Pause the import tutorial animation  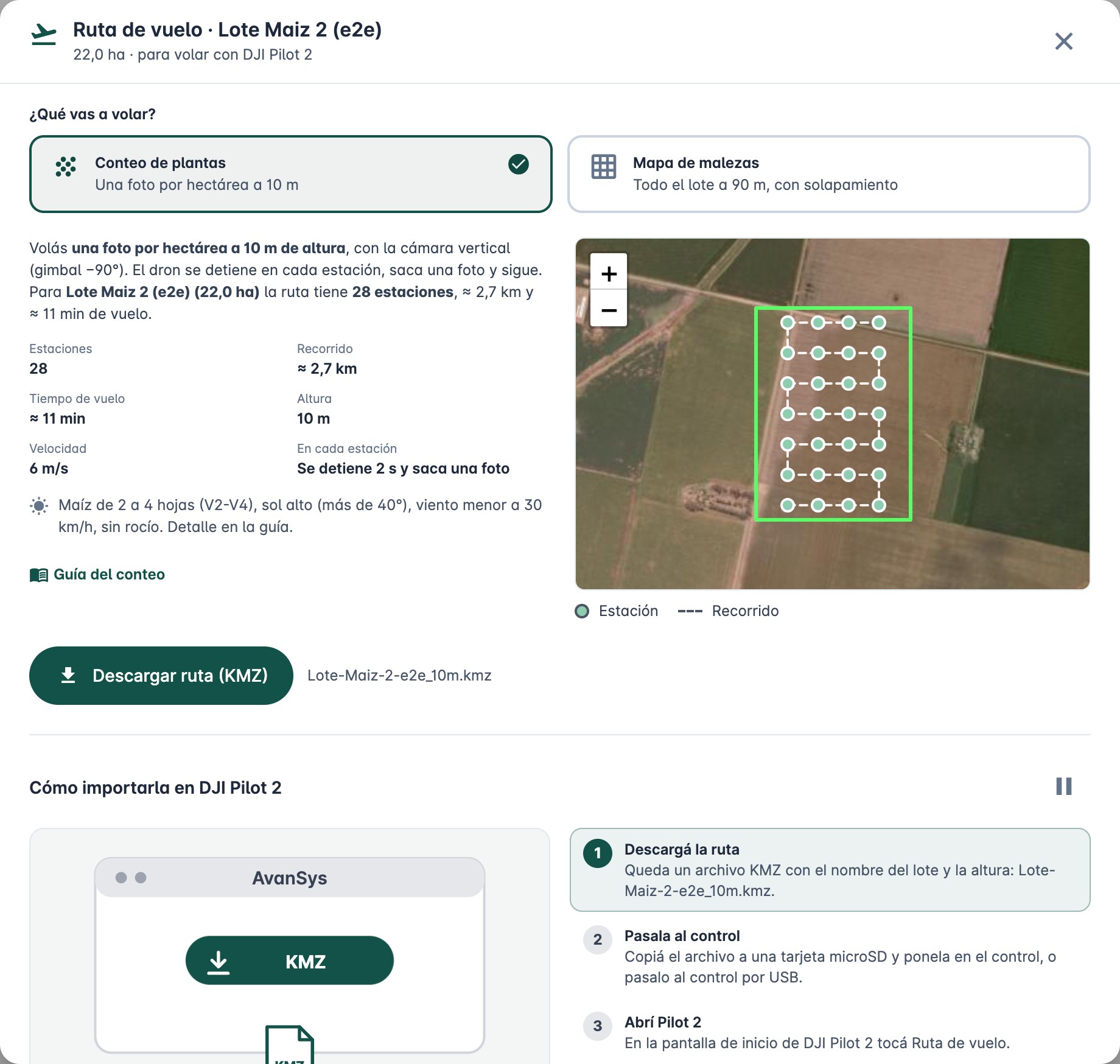pyautogui.click(x=1063, y=786)
